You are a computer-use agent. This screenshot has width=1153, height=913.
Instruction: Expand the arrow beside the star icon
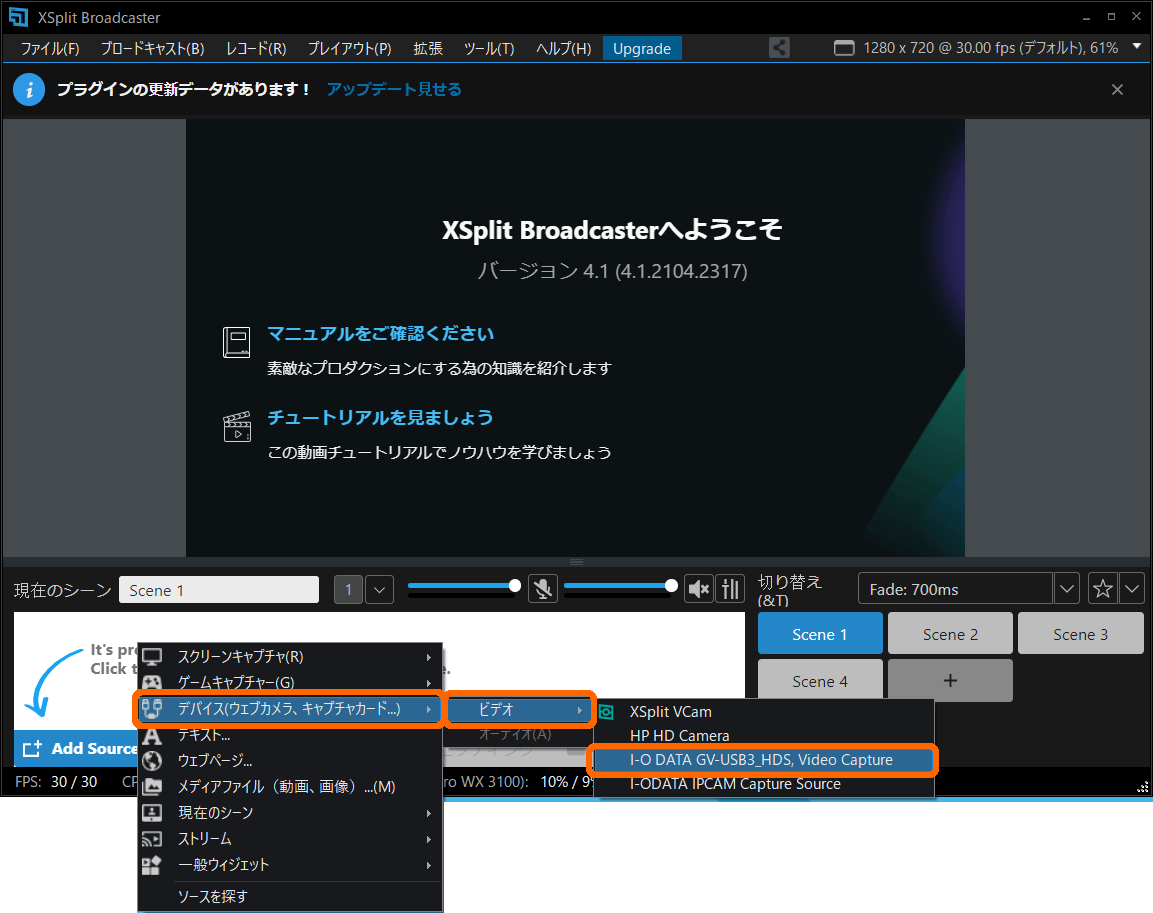tap(1132, 589)
